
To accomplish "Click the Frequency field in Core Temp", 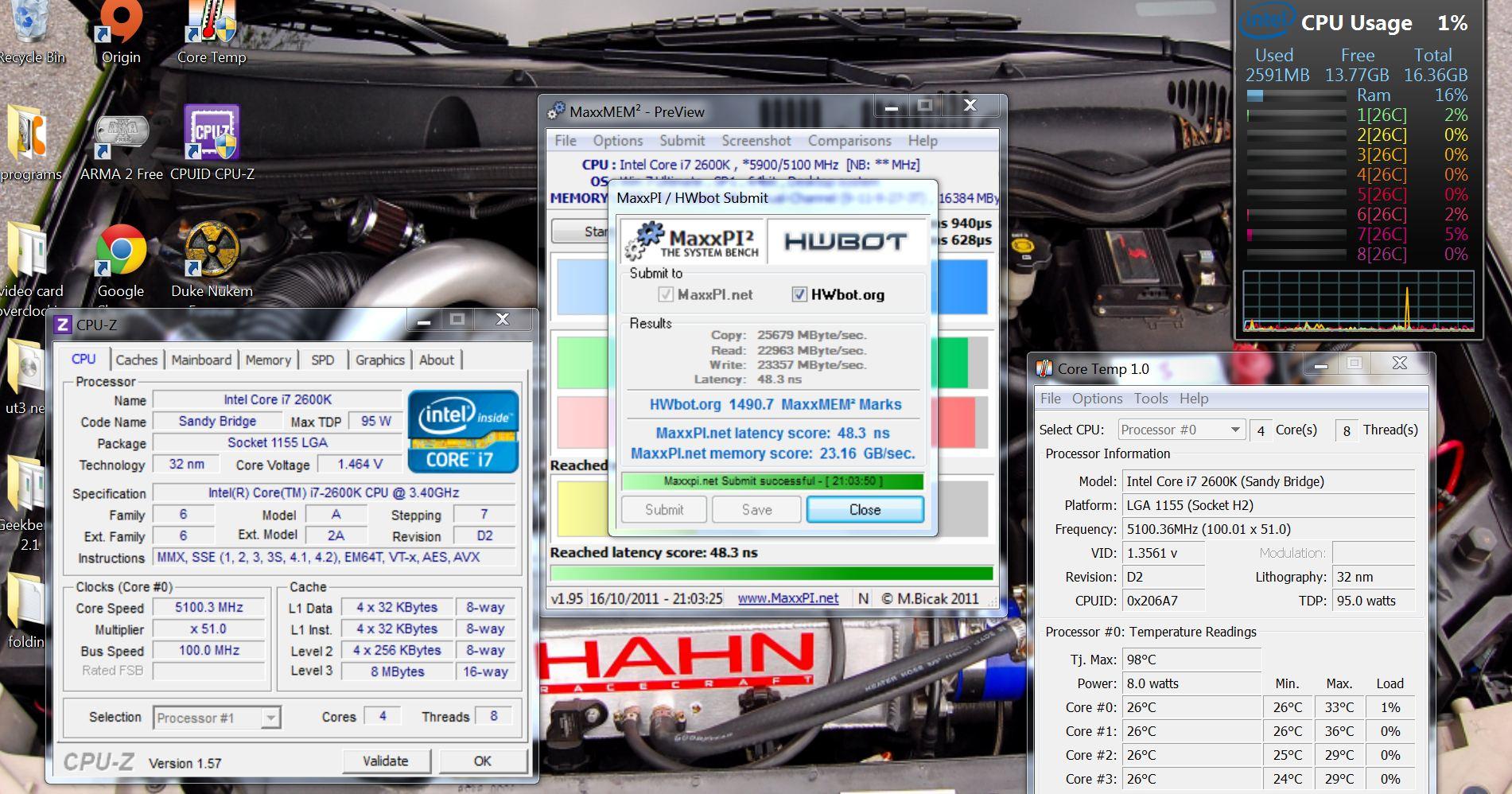I will [1268, 529].
